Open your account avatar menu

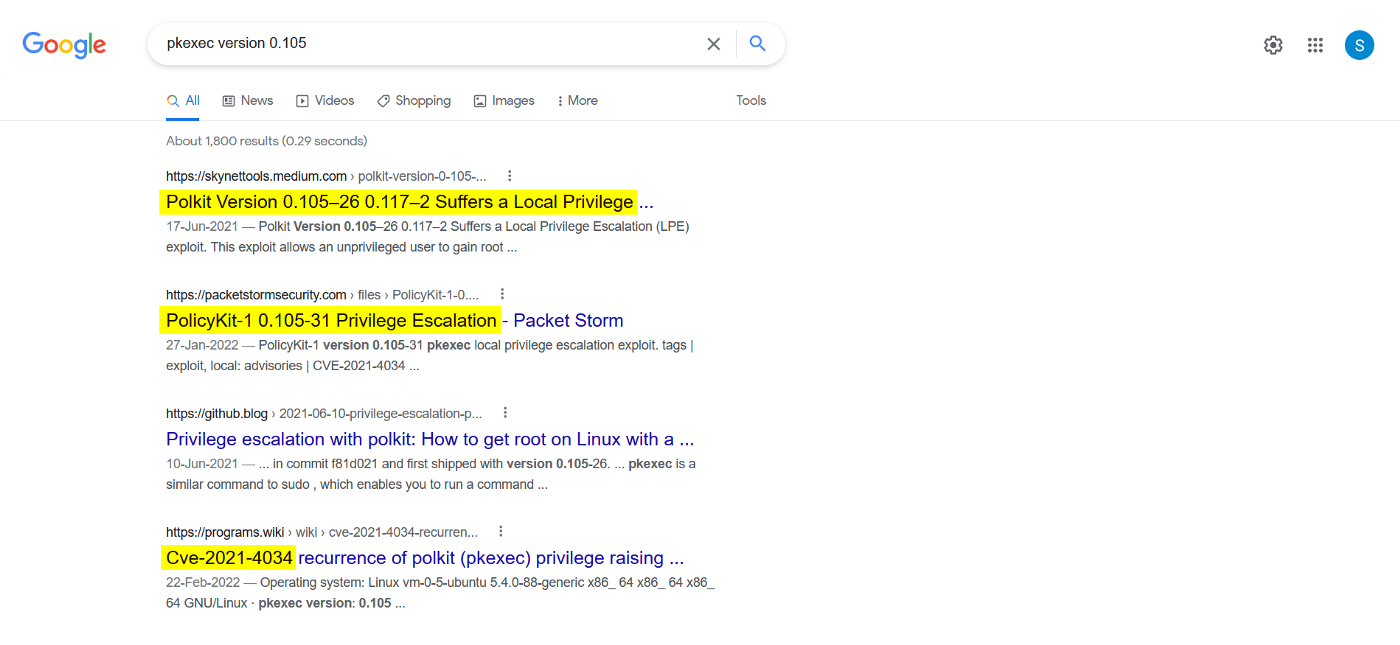tap(1359, 44)
